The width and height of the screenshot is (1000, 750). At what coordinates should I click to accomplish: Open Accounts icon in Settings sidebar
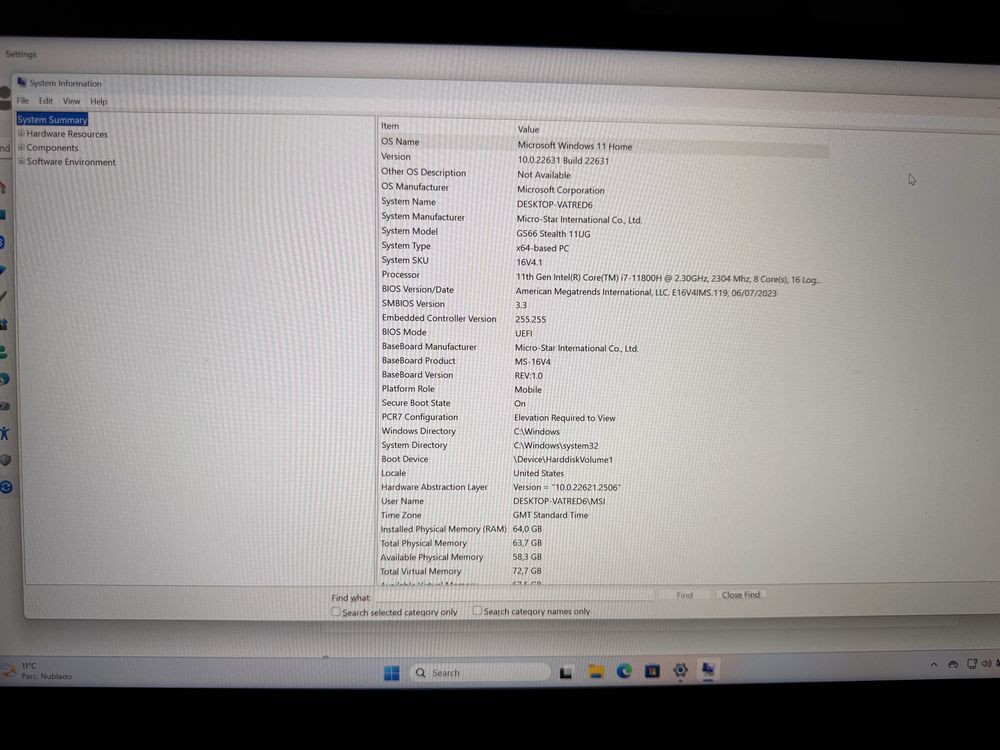[3, 351]
